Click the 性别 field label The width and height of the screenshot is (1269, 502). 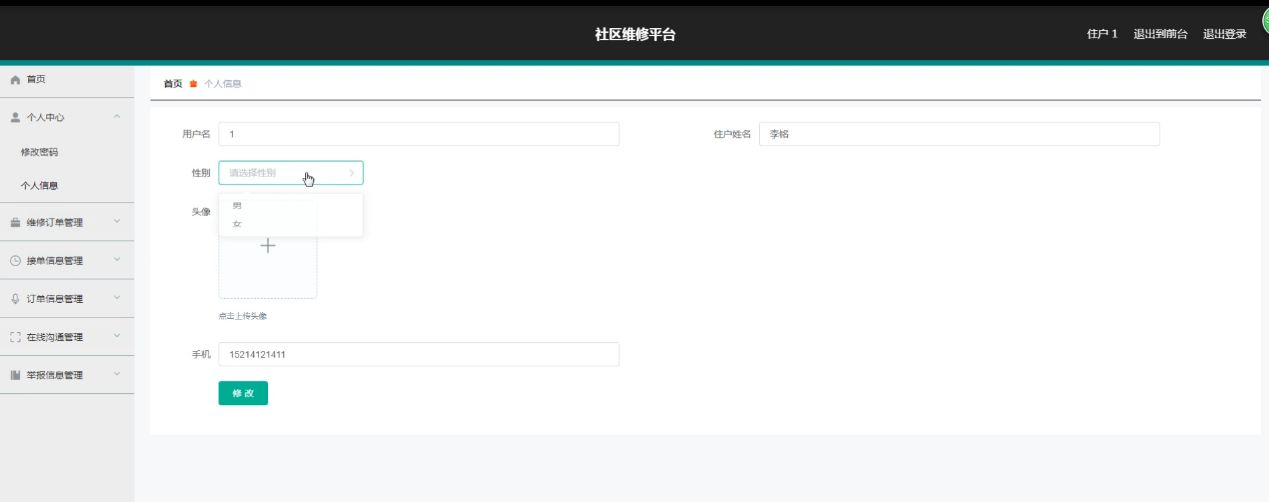pos(201,173)
